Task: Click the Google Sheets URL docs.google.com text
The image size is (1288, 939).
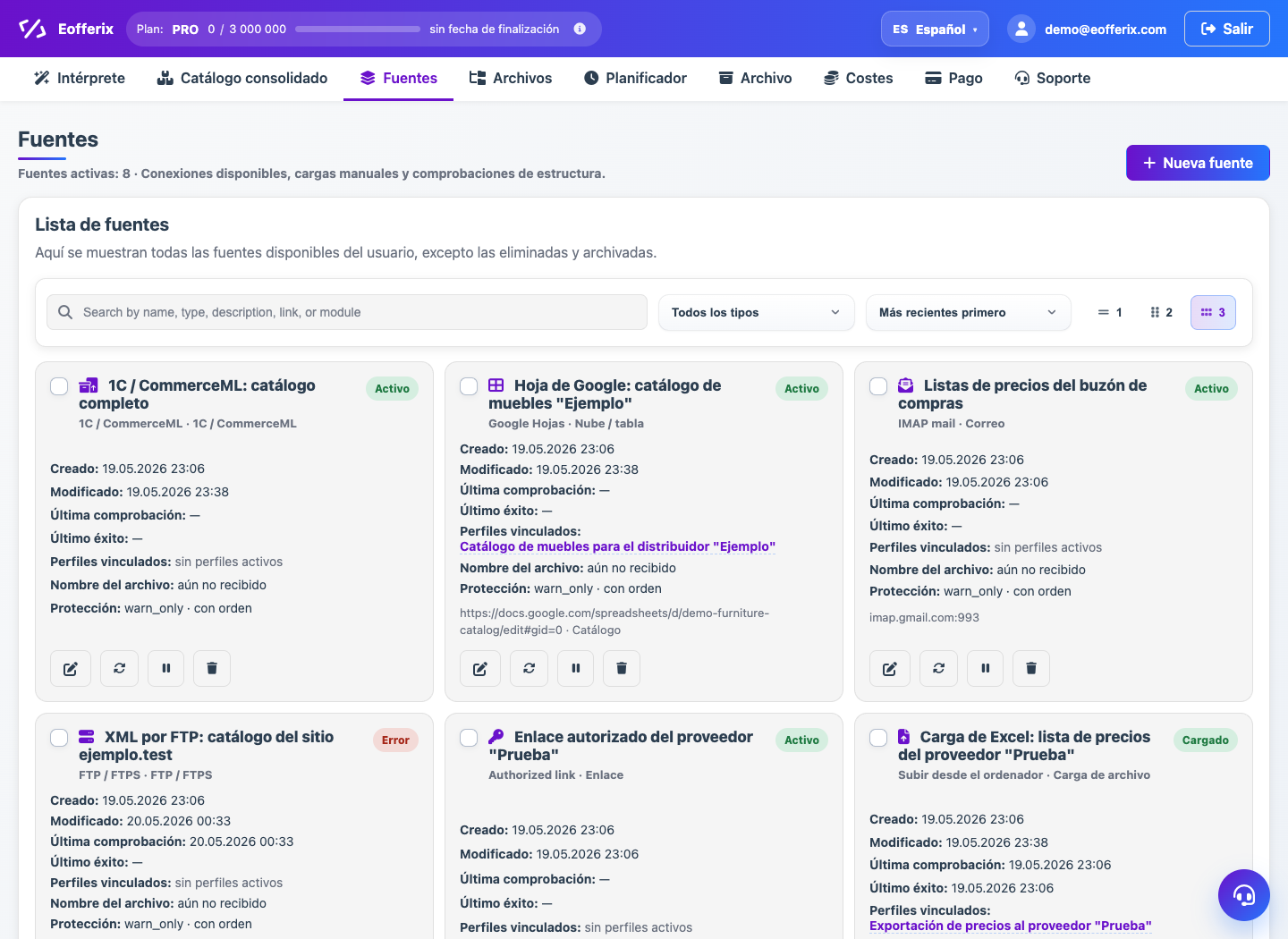Action: (614, 622)
